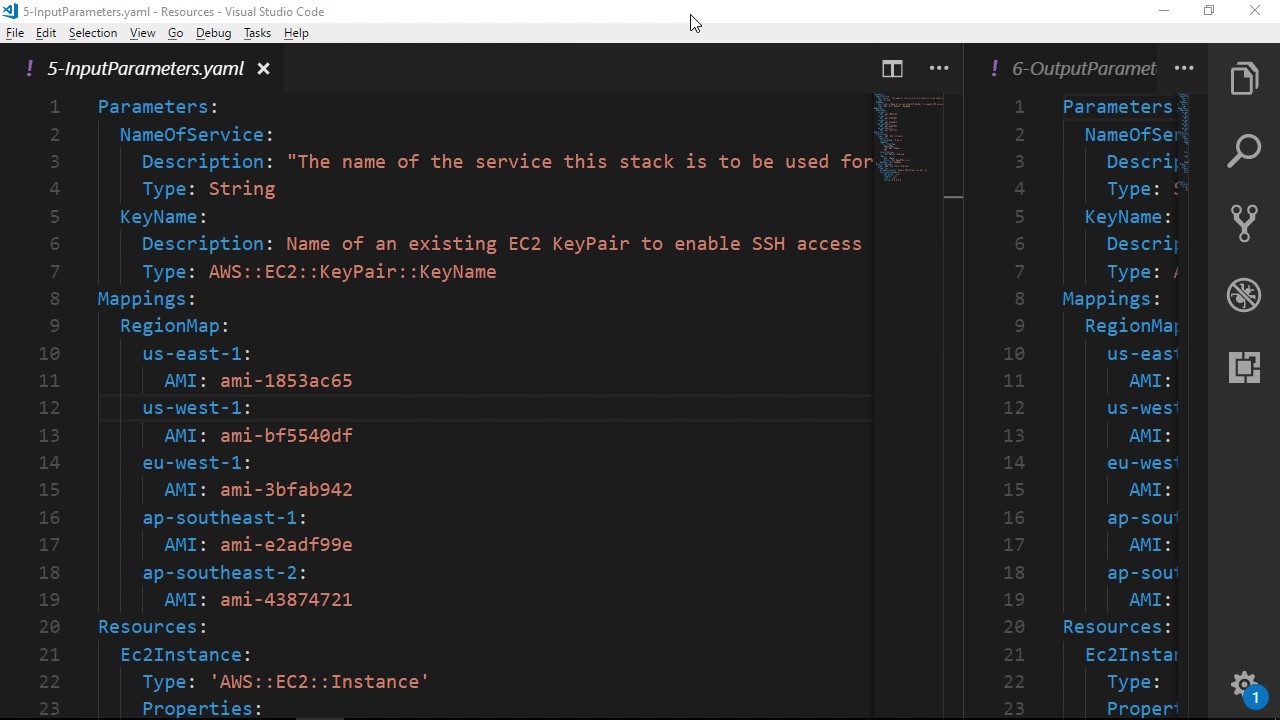Open the File menu
This screenshot has width=1280, height=720.
[x=15, y=33]
